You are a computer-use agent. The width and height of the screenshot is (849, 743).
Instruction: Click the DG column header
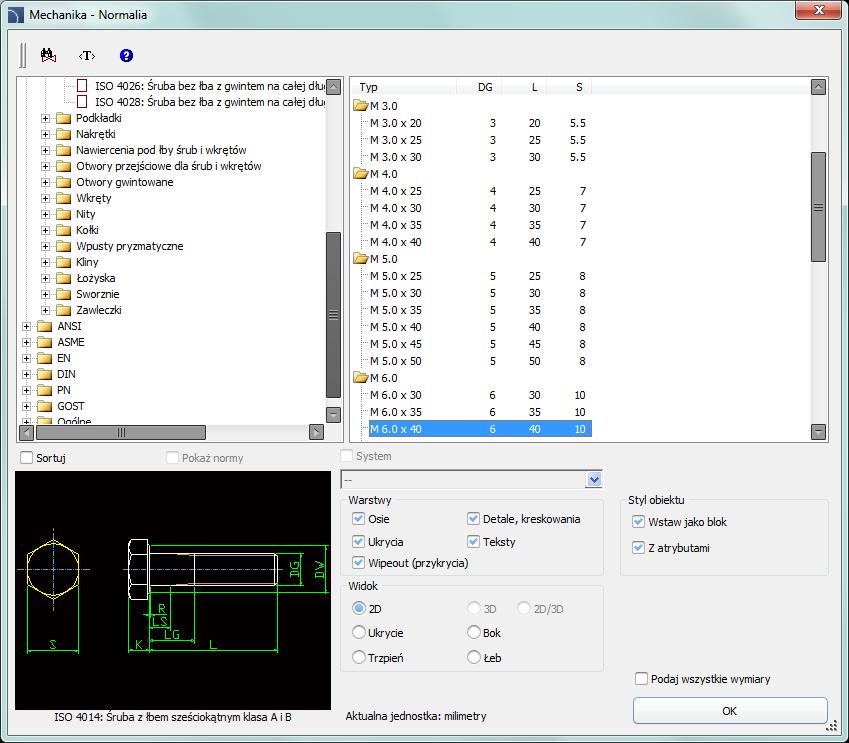479,87
